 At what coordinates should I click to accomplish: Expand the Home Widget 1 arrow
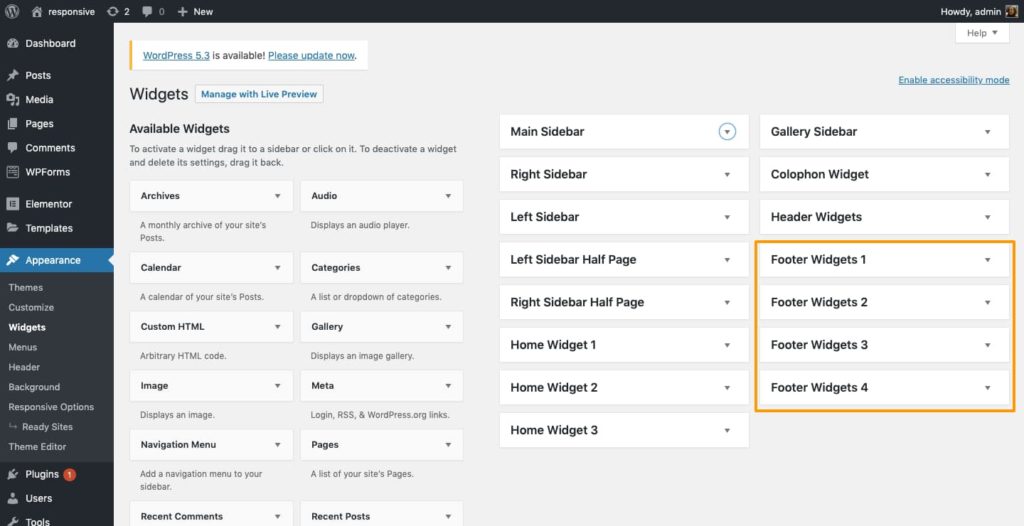[727, 345]
